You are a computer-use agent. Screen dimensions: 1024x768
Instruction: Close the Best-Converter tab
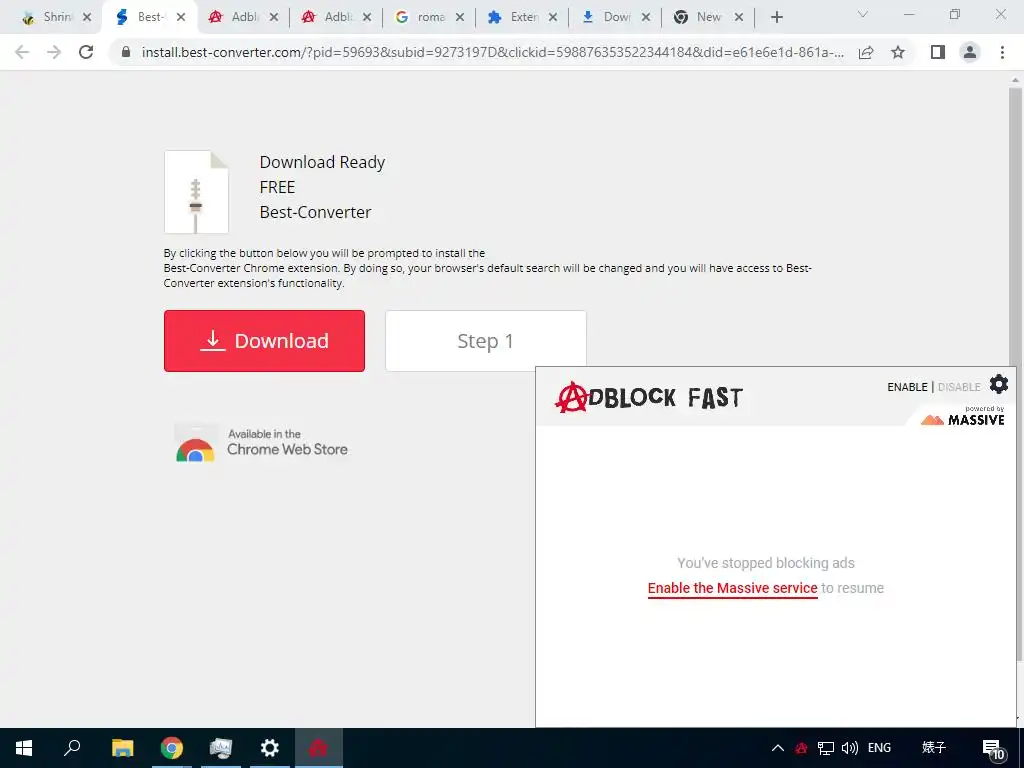tap(181, 18)
